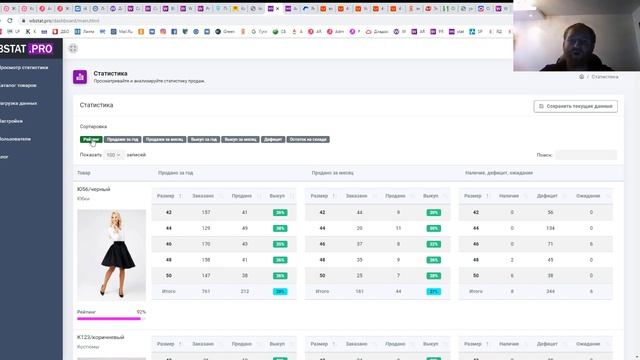Open the Линки bookmark

[84, 31]
